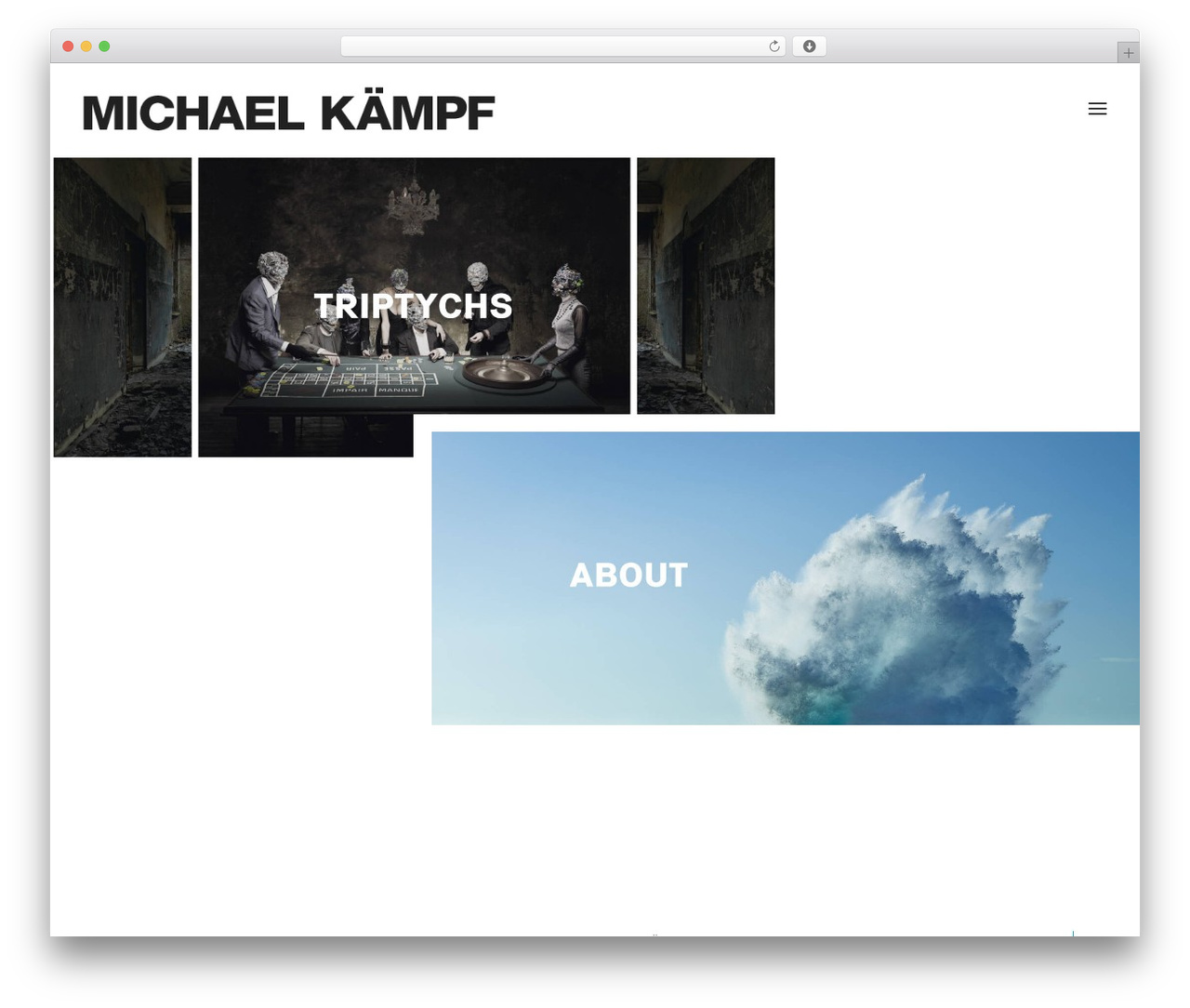Add a new browser tab with the plus button
This screenshot has height=1008, width=1190.
click(x=1128, y=53)
